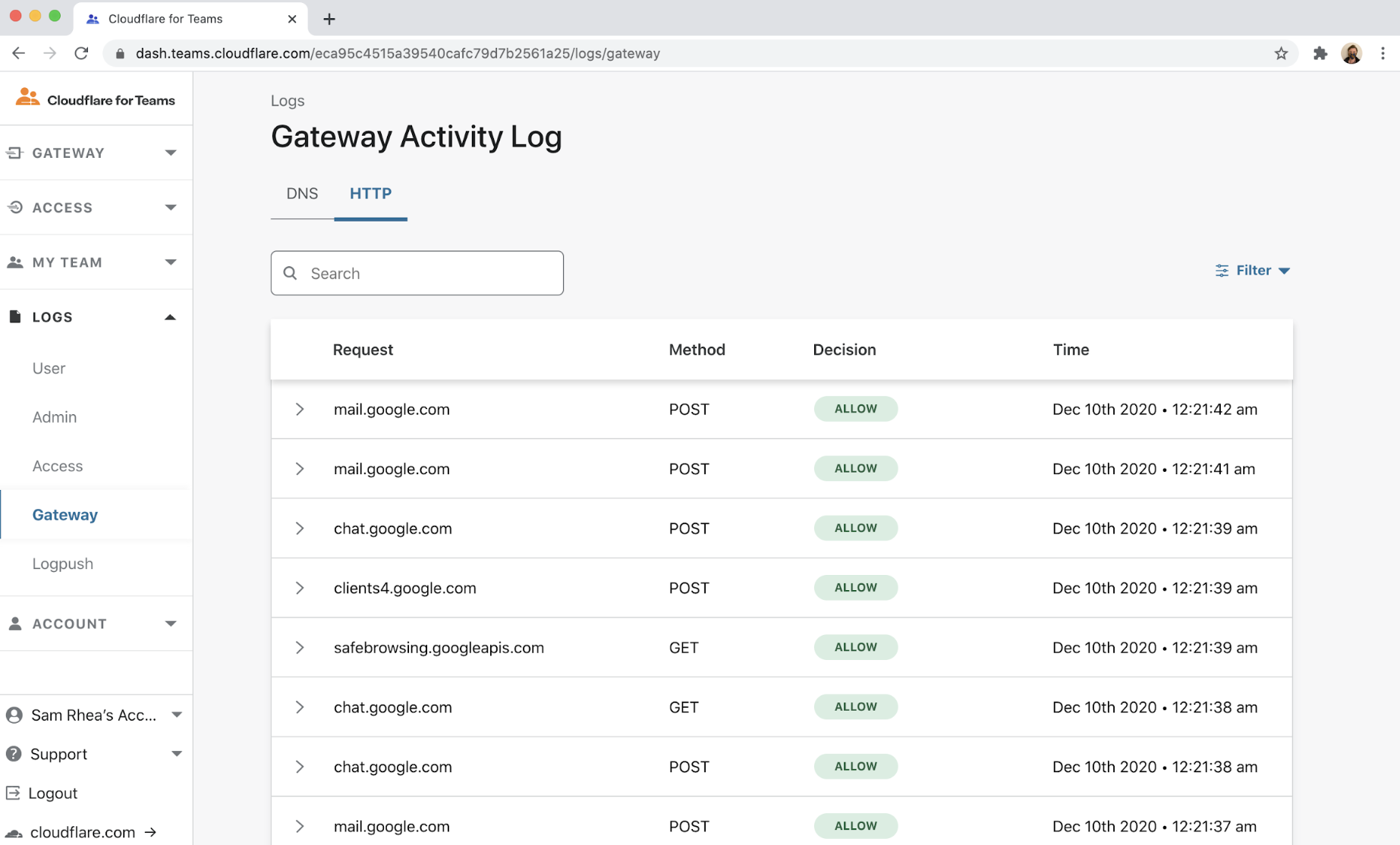Click ALLOW badge on safebrowsing.googleapis.com row
Screen dimensions: 1400x845
pyautogui.click(x=856, y=647)
